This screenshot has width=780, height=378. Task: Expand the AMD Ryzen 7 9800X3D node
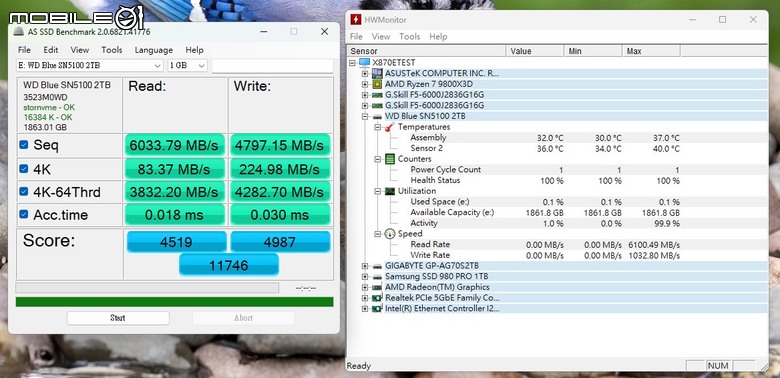coord(365,84)
